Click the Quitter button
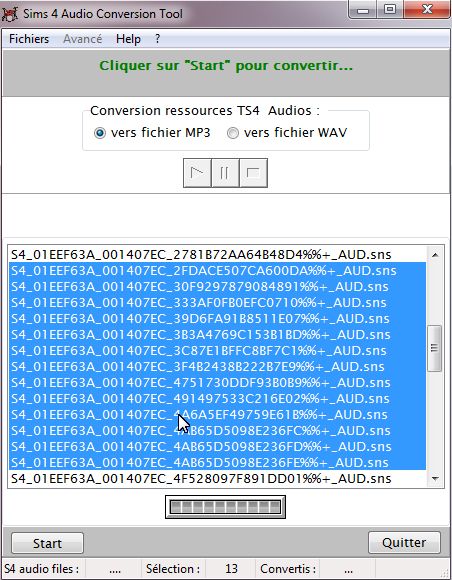The height and width of the screenshot is (580, 452). pyautogui.click(x=404, y=542)
